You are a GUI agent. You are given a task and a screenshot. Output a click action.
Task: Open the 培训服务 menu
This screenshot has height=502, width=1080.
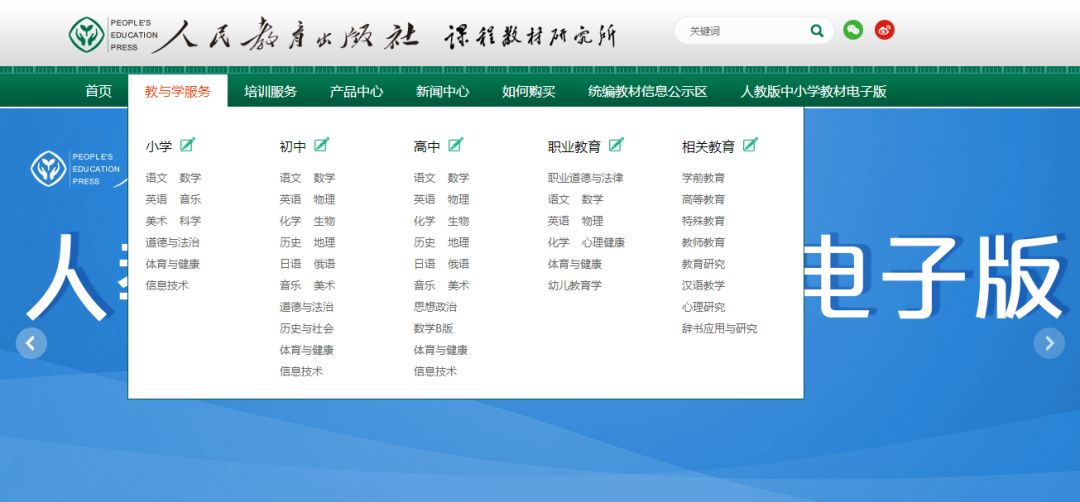(270, 92)
